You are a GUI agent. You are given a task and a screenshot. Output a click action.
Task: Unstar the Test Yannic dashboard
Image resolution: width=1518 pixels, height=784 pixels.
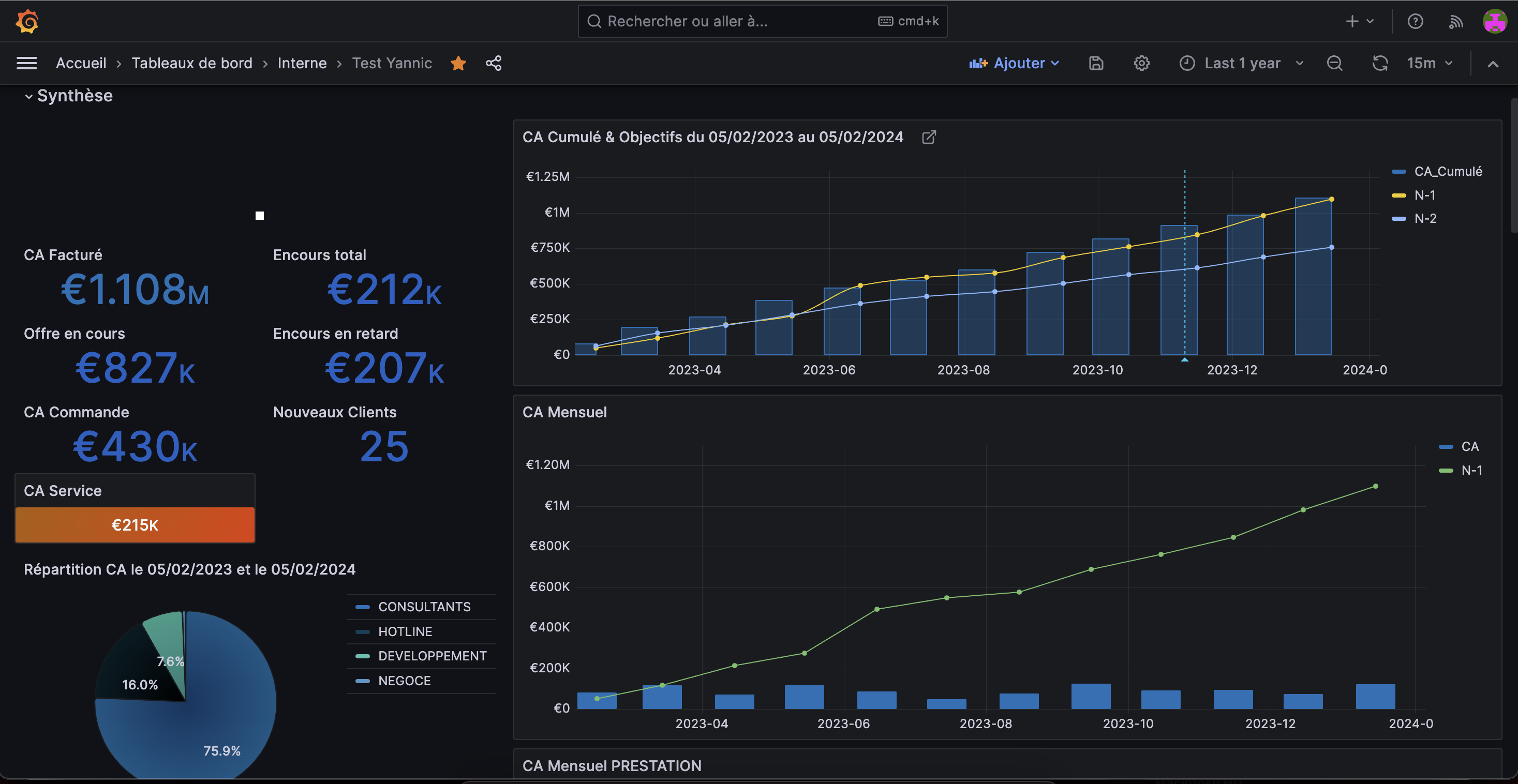[x=458, y=63]
